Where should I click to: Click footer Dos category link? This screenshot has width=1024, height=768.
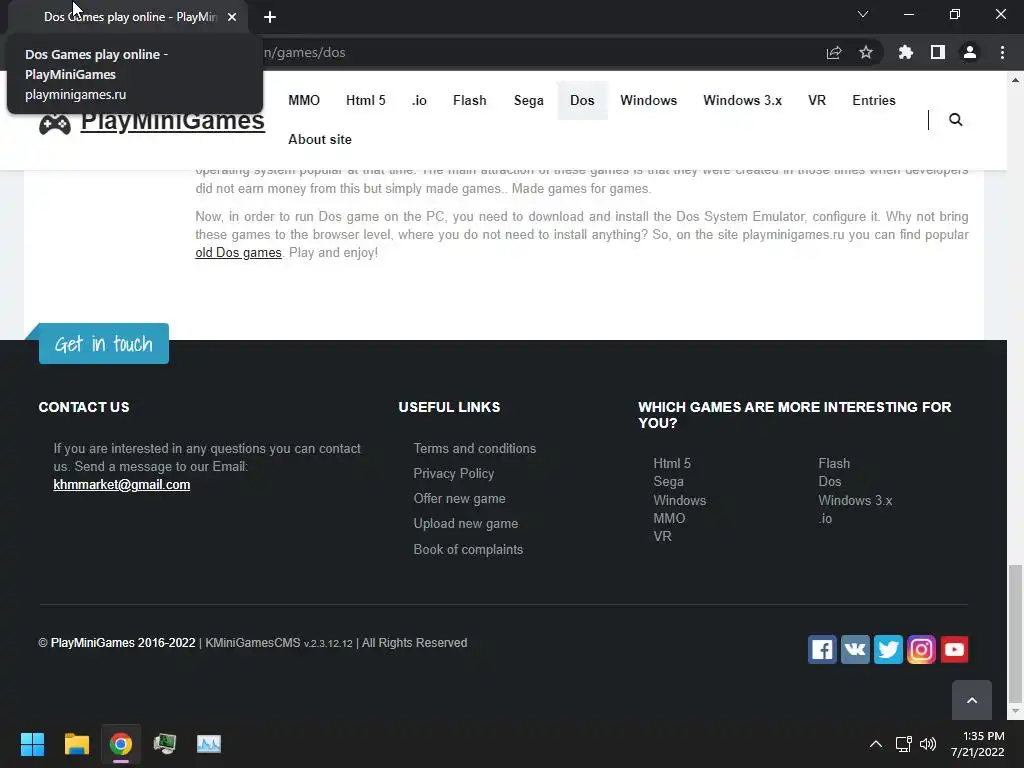829,481
